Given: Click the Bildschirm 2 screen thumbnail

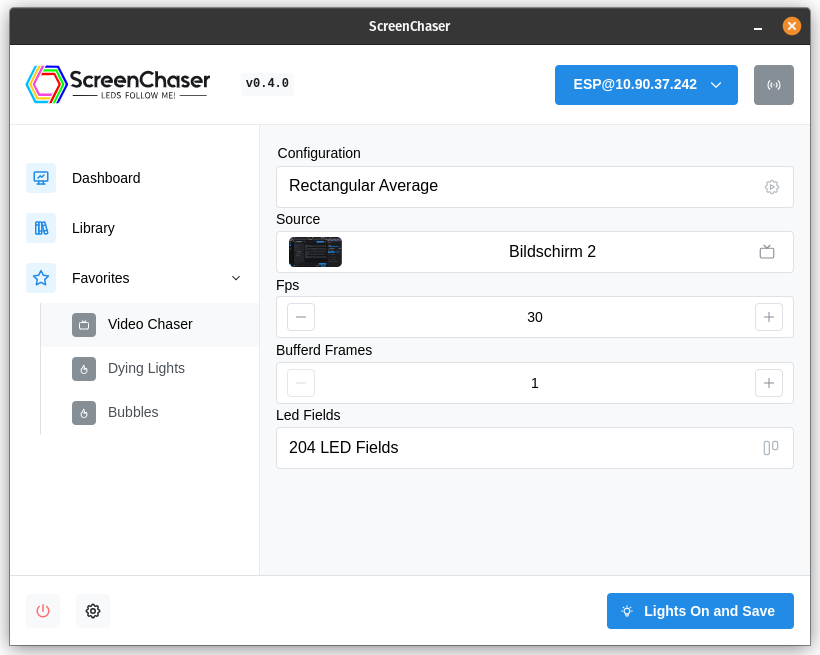Looking at the screenshot, I should tap(315, 252).
